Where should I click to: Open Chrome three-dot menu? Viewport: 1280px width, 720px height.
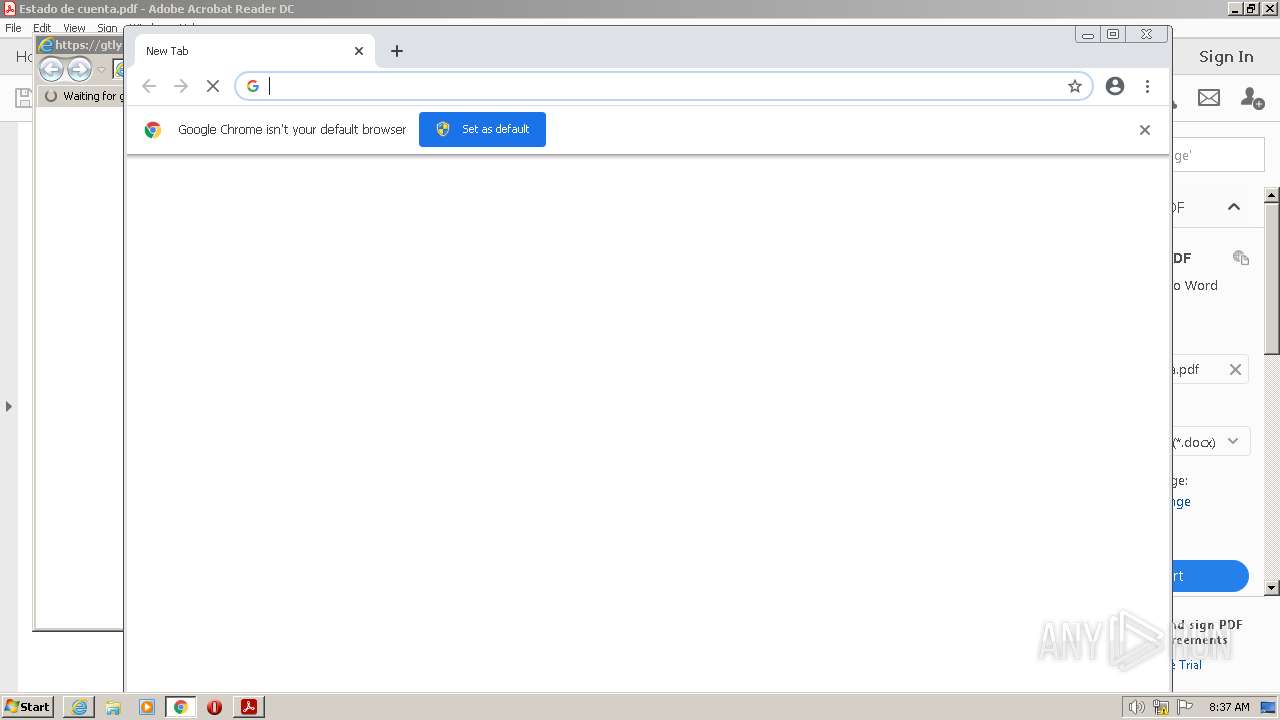click(1147, 86)
